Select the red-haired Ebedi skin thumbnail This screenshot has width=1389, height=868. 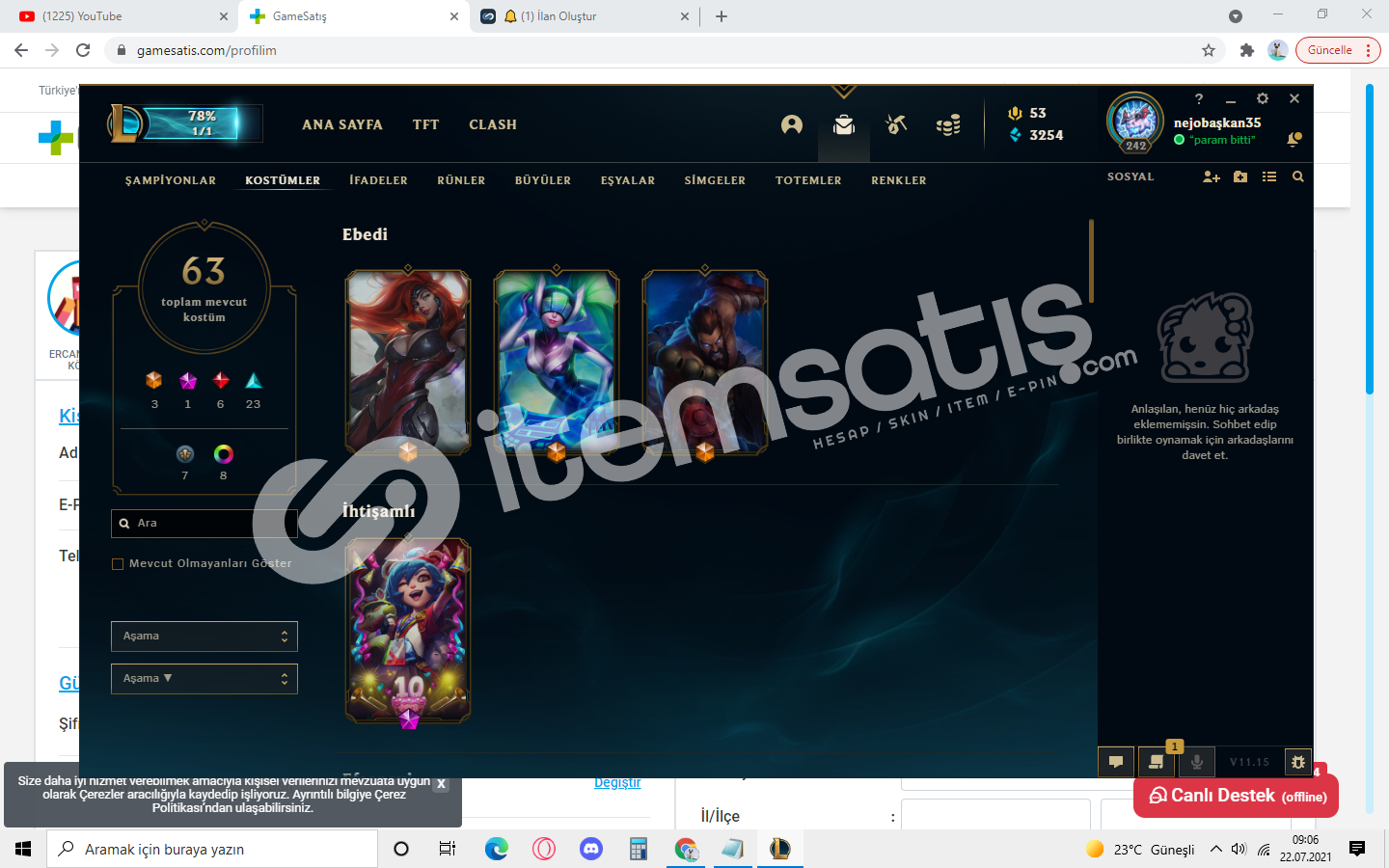408,362
